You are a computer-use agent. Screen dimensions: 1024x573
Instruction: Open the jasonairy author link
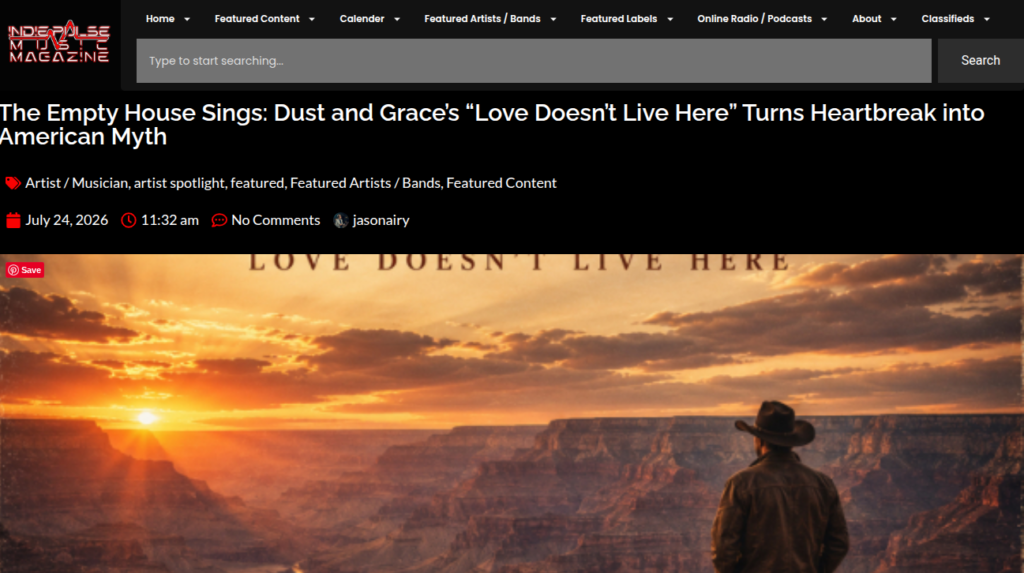pos(381,220)
